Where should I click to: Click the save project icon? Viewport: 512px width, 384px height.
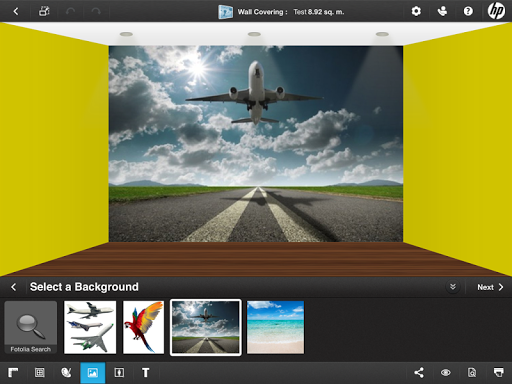pyautogui.click(x=44, y=11)
